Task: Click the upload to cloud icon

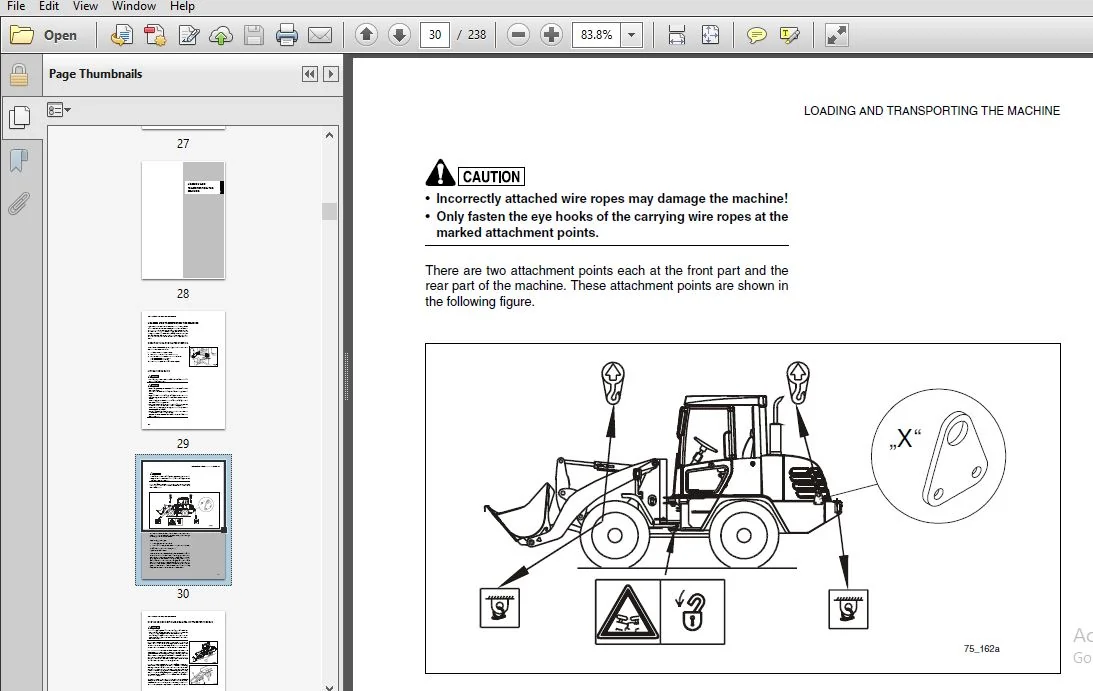Action: tap(221, 35)
